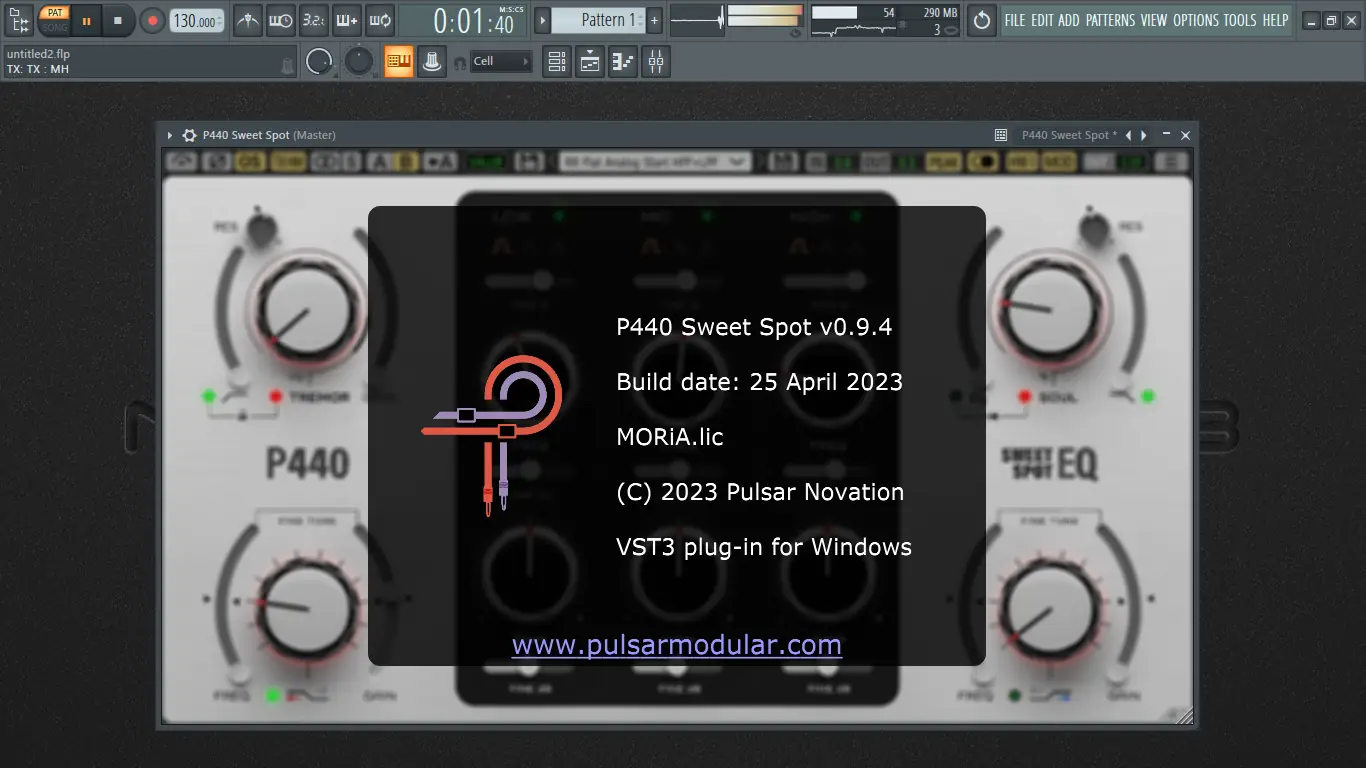This screenshot has width=1366, height=768.
Task: Adjust the main pitch knob in toolbar
Action: (x=358, y=62)
